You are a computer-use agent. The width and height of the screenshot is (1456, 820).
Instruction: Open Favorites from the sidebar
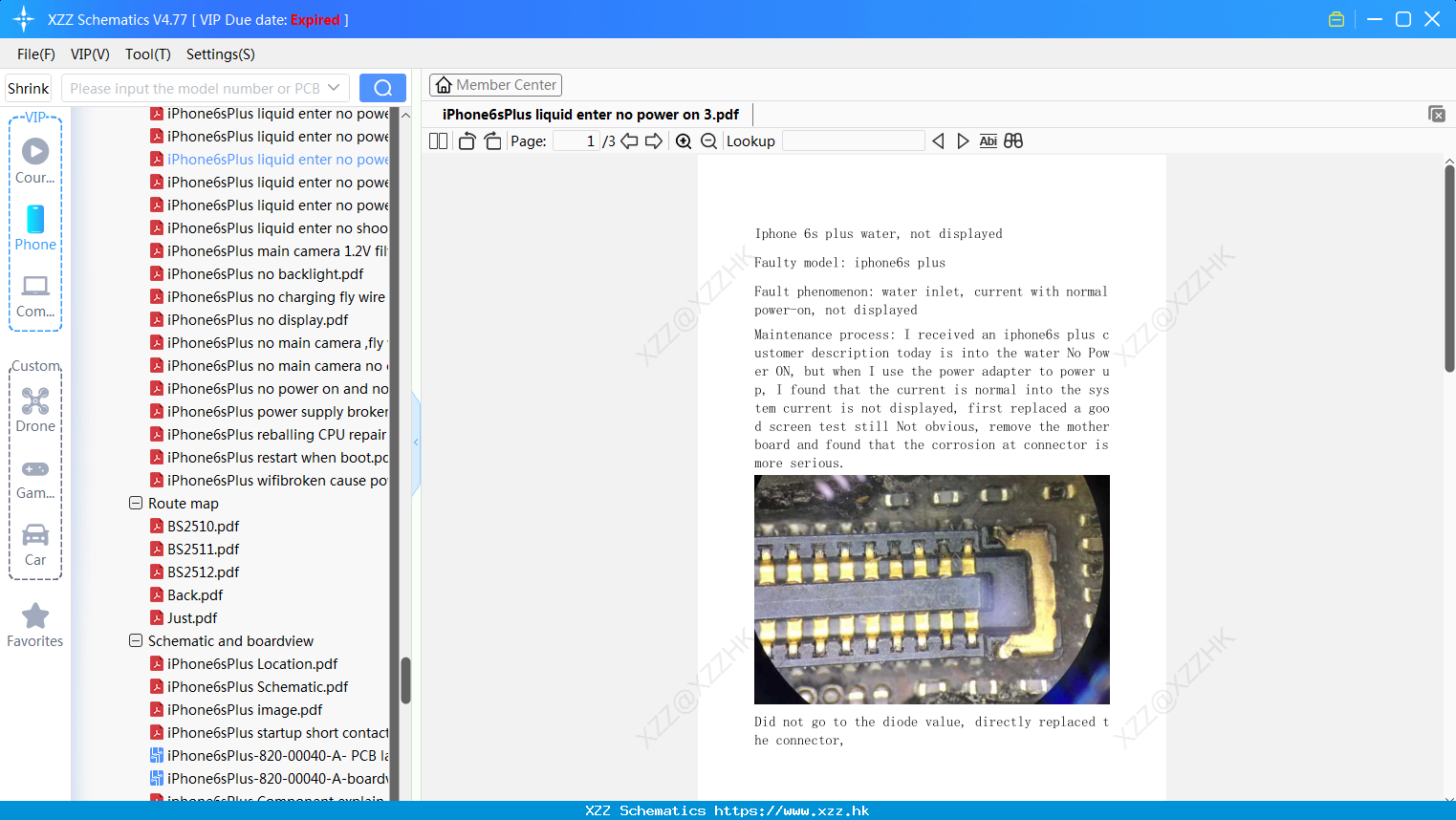[x=35, y=626]
